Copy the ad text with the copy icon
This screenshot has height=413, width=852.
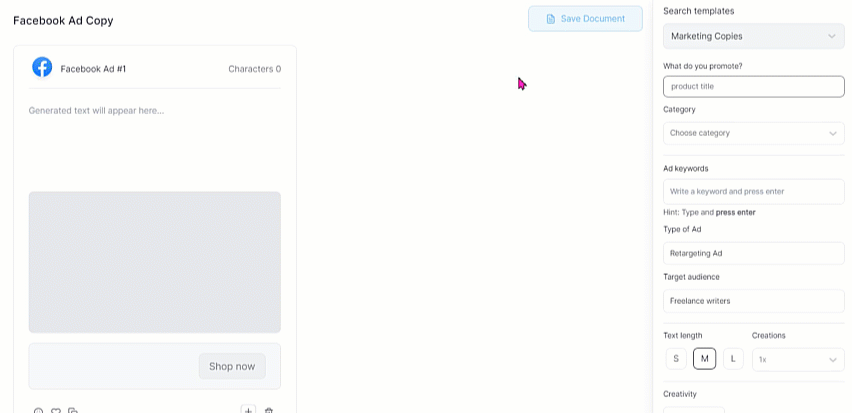(x=73, y=411)
